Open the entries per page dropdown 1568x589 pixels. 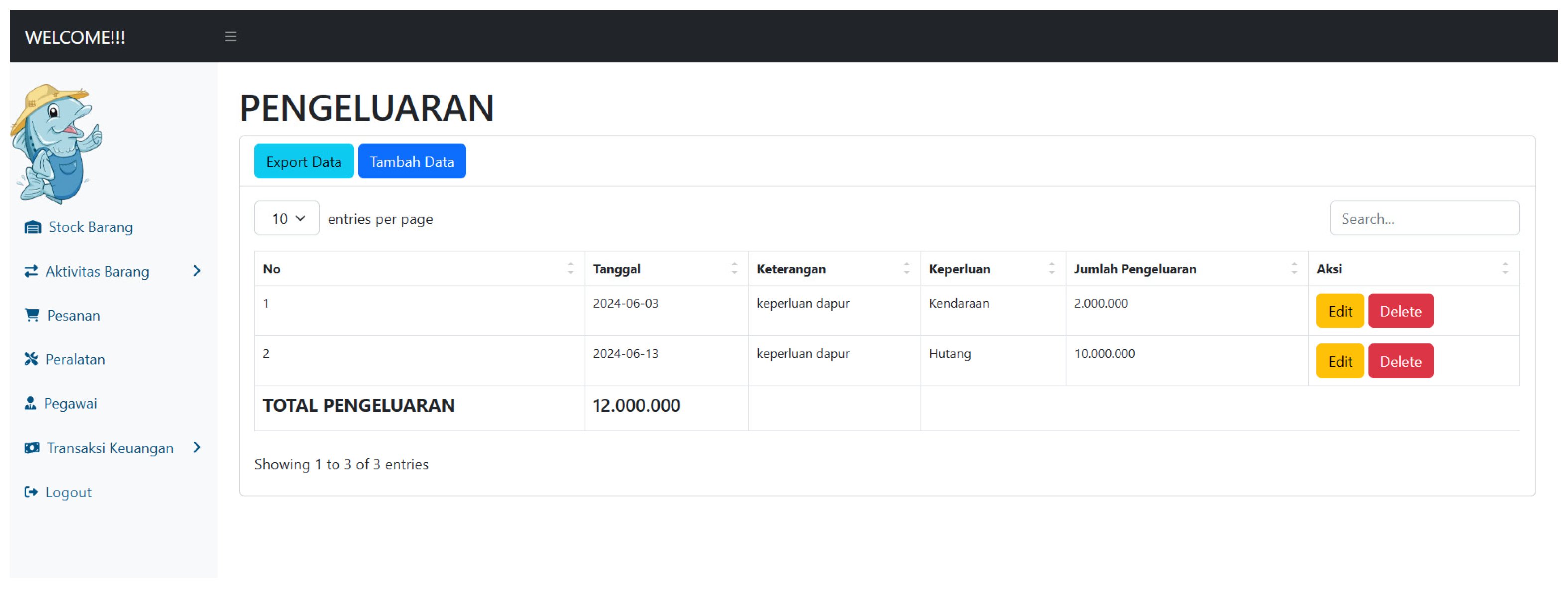coord(287,218)
